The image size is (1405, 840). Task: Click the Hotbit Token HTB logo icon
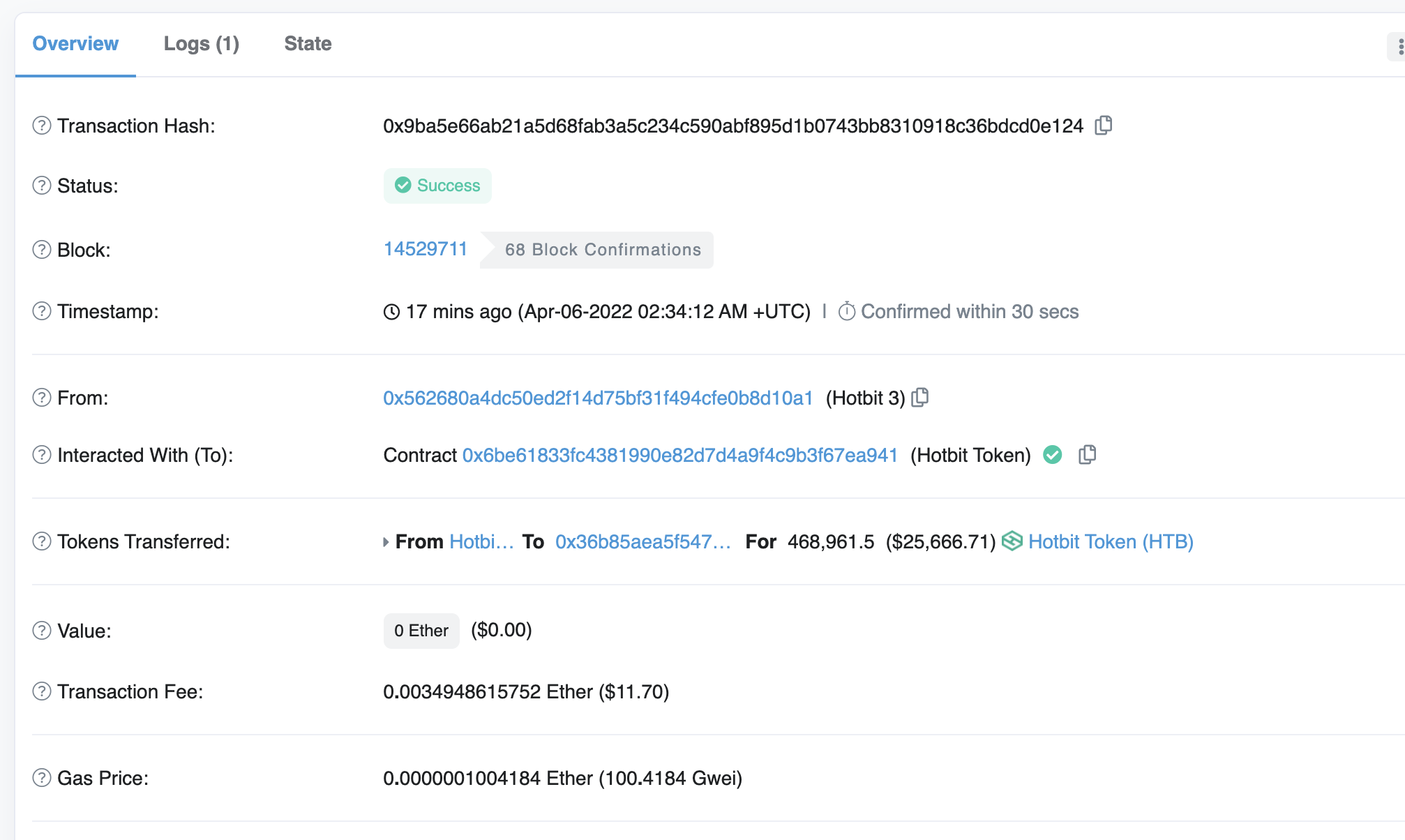click(1012, 541)
